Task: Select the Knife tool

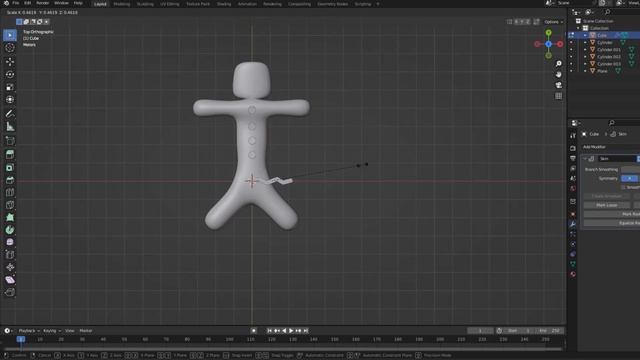Action: (10, 205)
